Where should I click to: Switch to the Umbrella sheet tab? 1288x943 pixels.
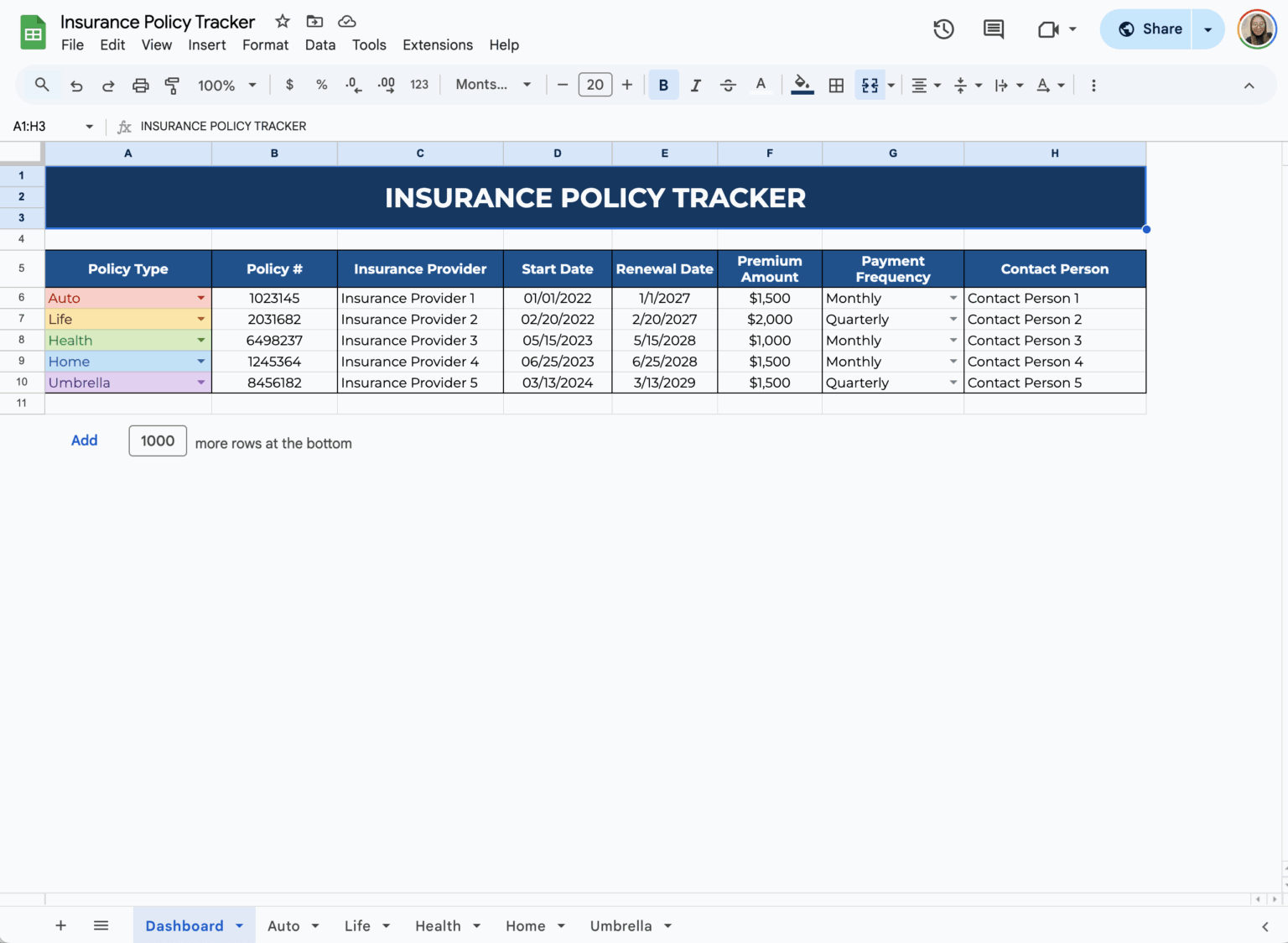(x=621, y=925)
